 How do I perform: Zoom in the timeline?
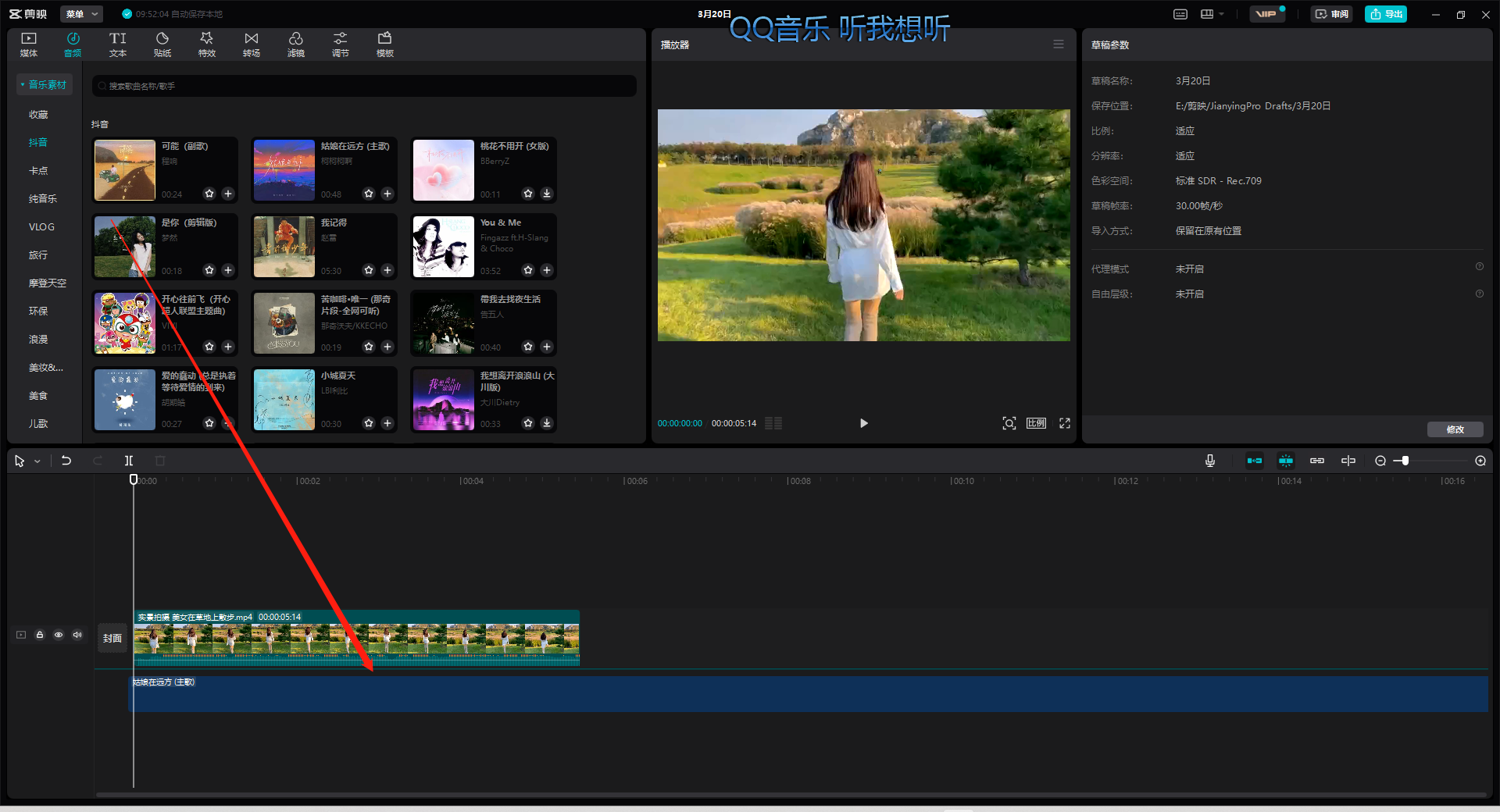tap(1480, 461)
